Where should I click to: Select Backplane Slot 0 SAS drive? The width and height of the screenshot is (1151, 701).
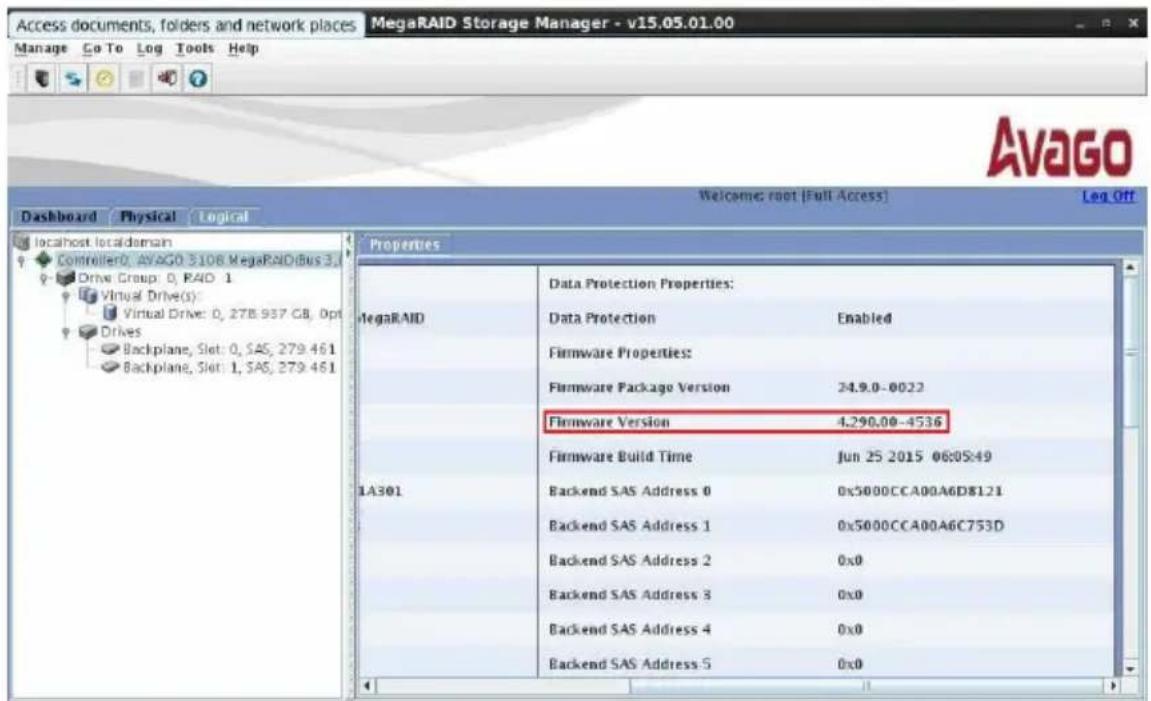coord(229,349)
